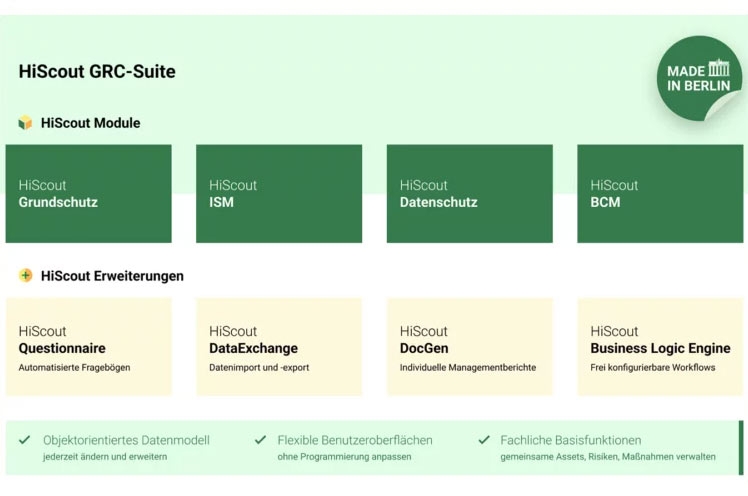The image size is (748, 496).
Task: Open the HiScout DataExchange extension card
Action: (278, 347)
